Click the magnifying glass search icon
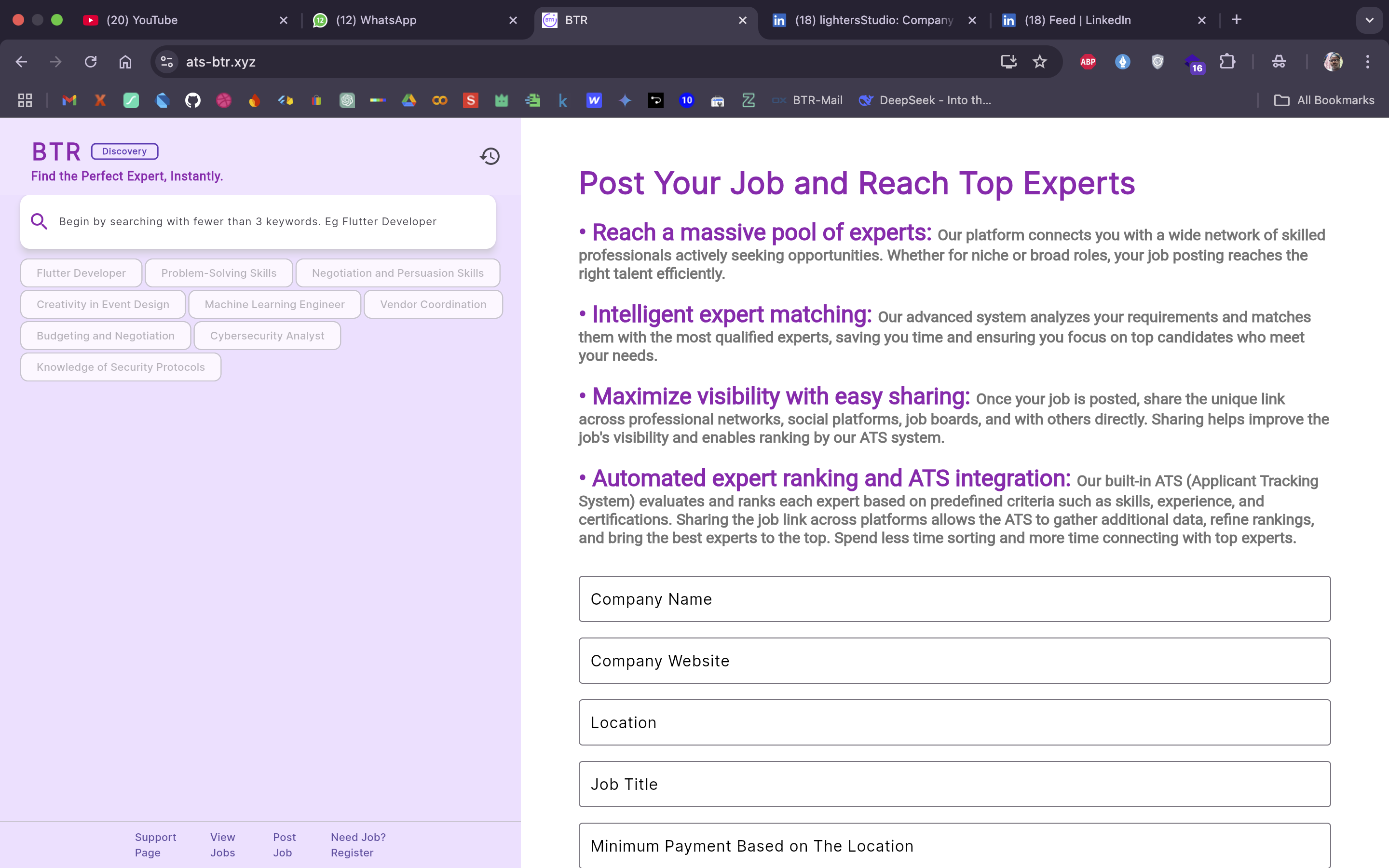Image resolution: width=1389 pixels, height=868 pixels. pyautogui.click(x=39, y=222)
